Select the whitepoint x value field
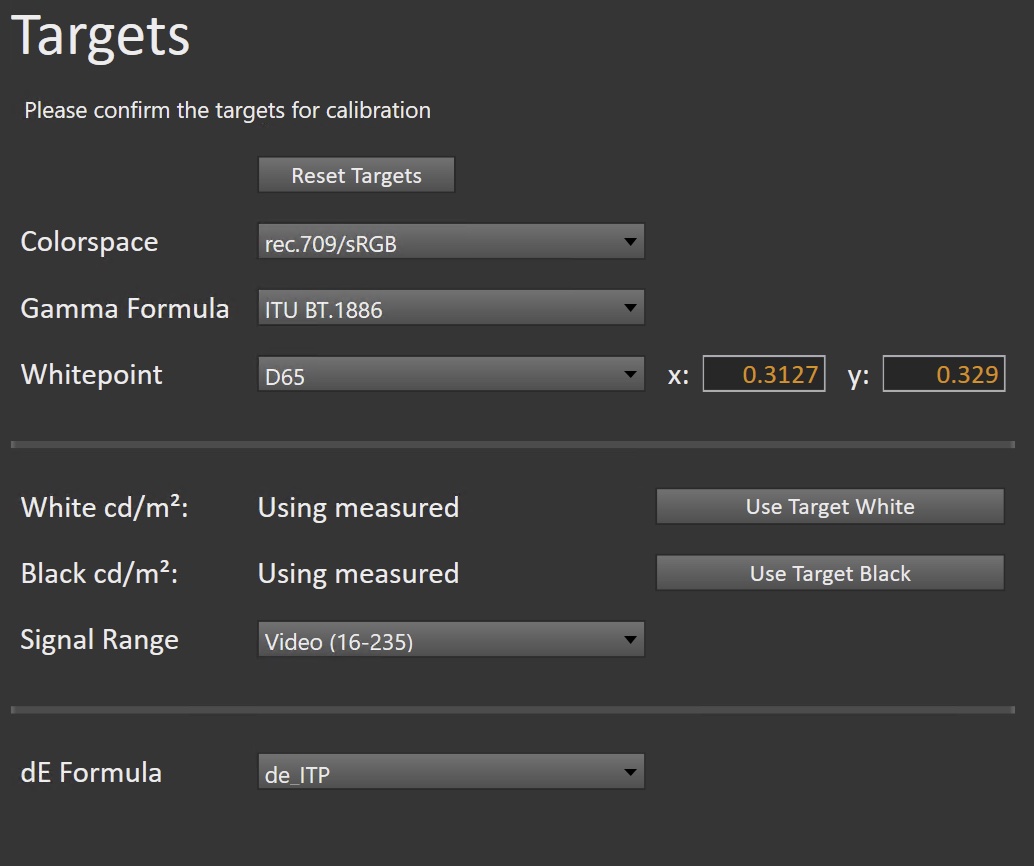1034x866 pixels. pos(764,374)
